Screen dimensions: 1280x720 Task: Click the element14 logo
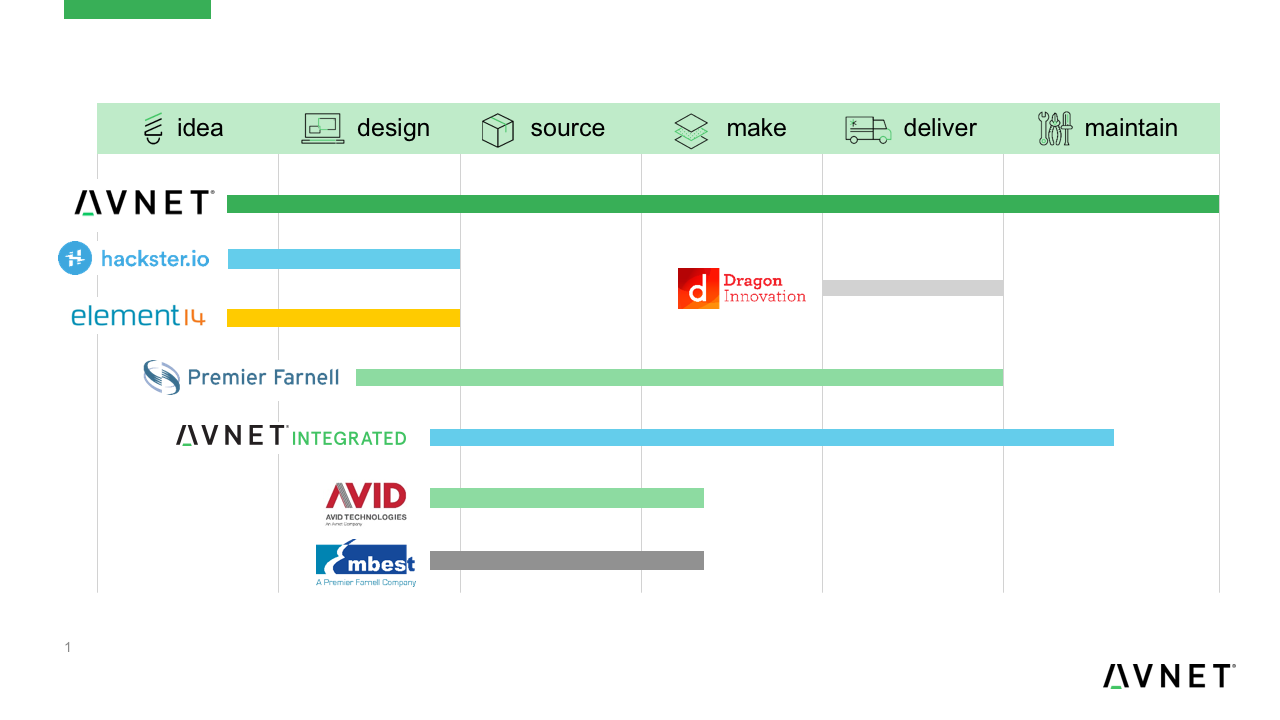point(138,316)
